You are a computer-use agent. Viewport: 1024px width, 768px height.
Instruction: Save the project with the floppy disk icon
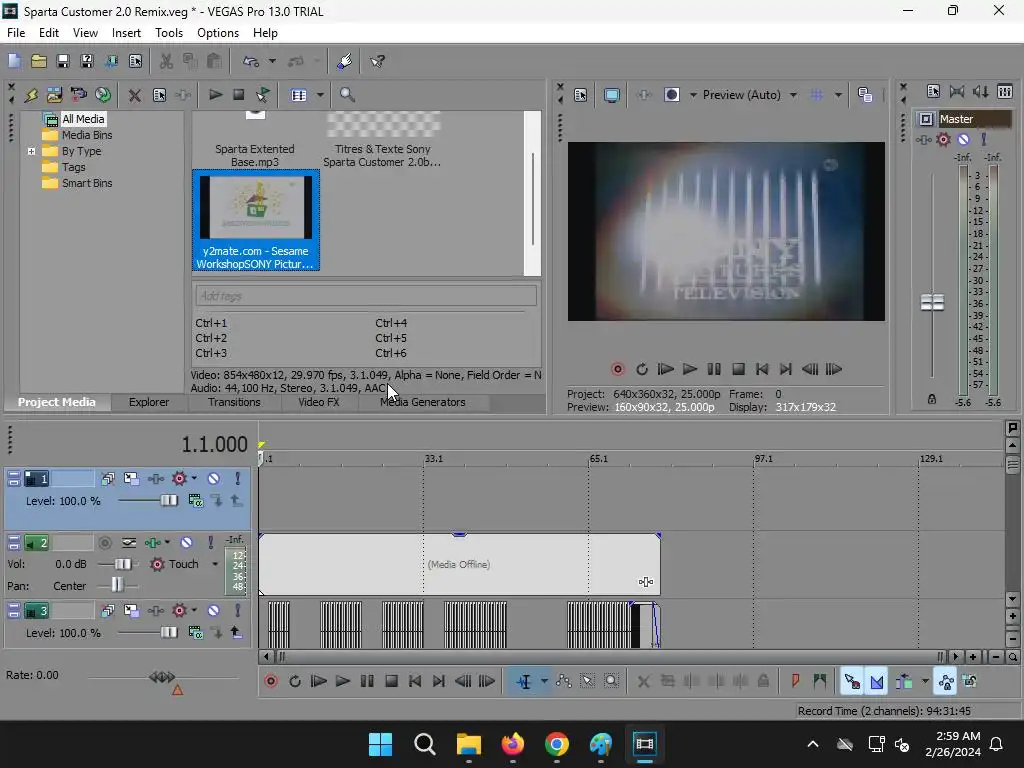(x=63, y=61)
